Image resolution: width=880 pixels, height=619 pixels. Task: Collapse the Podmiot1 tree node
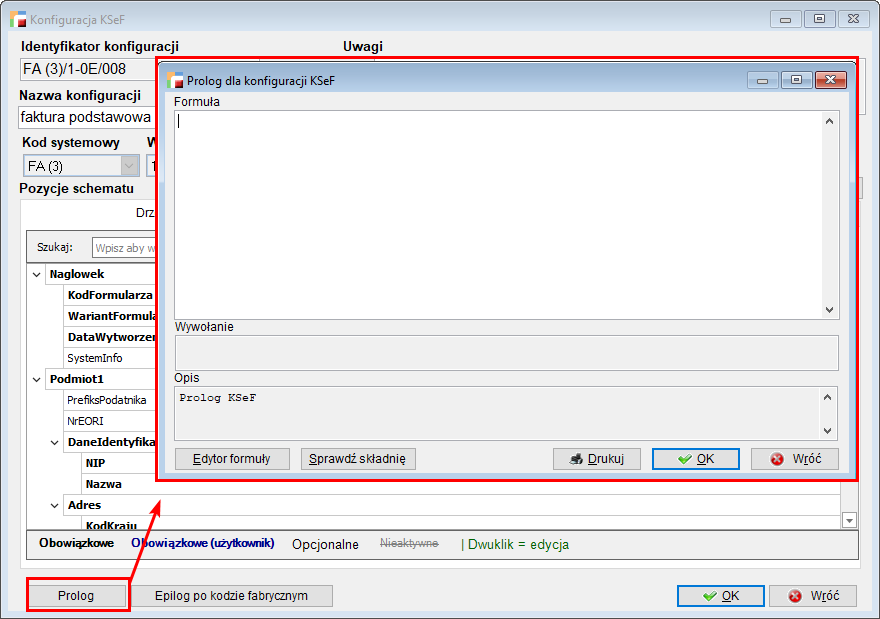click(37, 379)
